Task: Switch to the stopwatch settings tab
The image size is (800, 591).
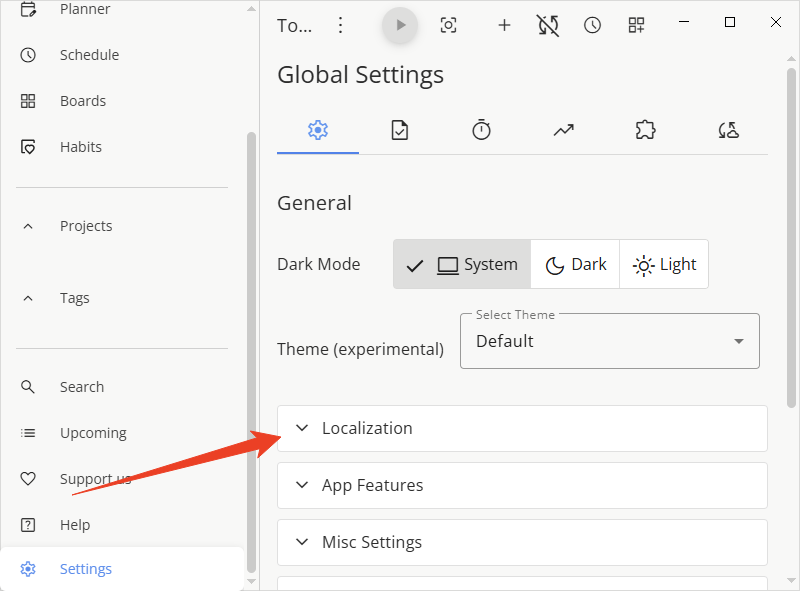Action: [481, 129]
